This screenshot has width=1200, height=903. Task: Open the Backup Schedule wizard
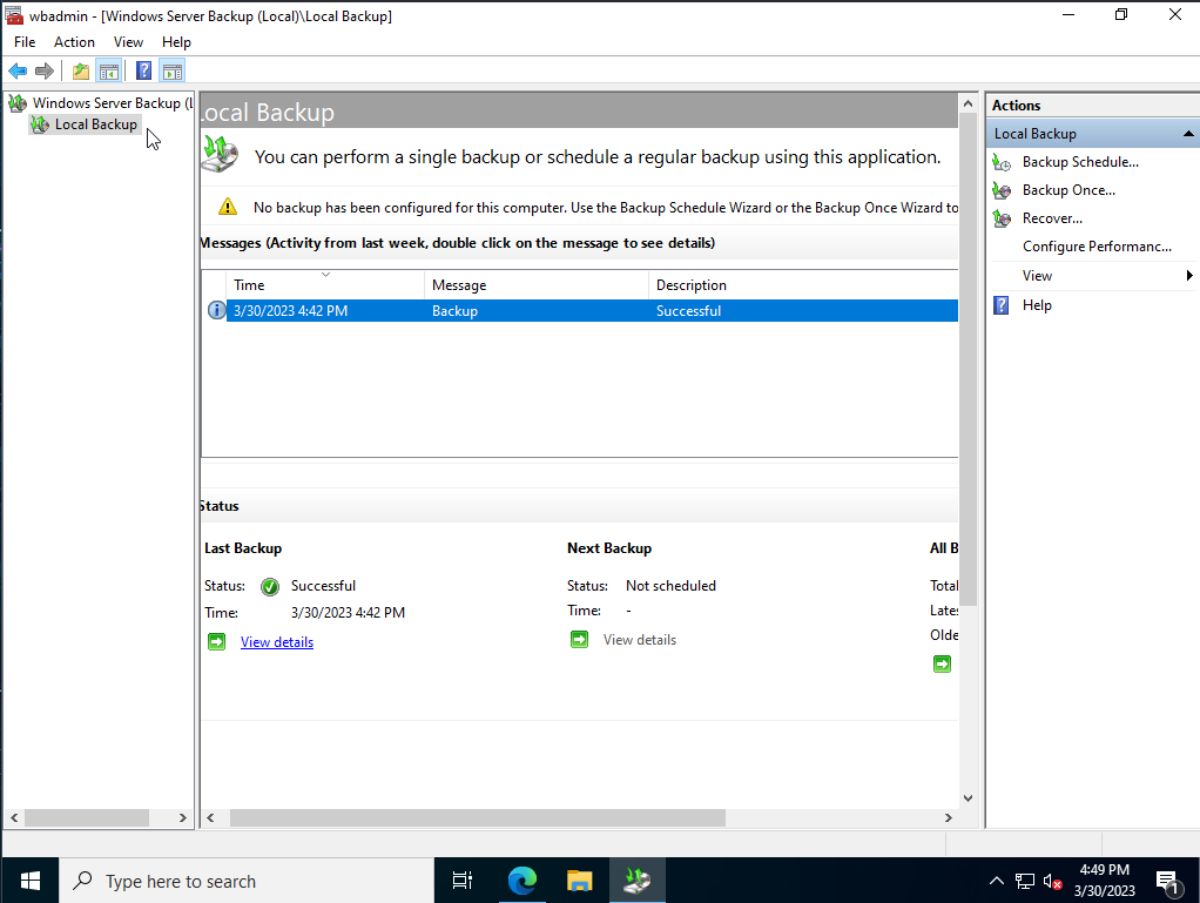[1080, 162]
